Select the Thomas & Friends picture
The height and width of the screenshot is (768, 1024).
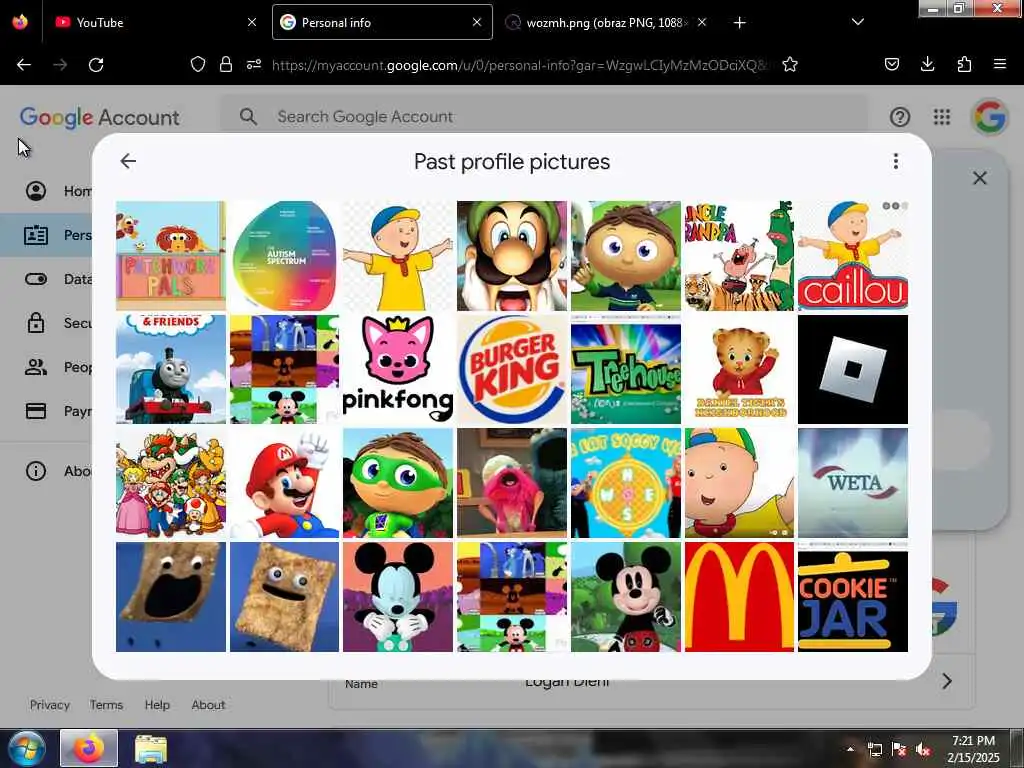pos(170,369)
